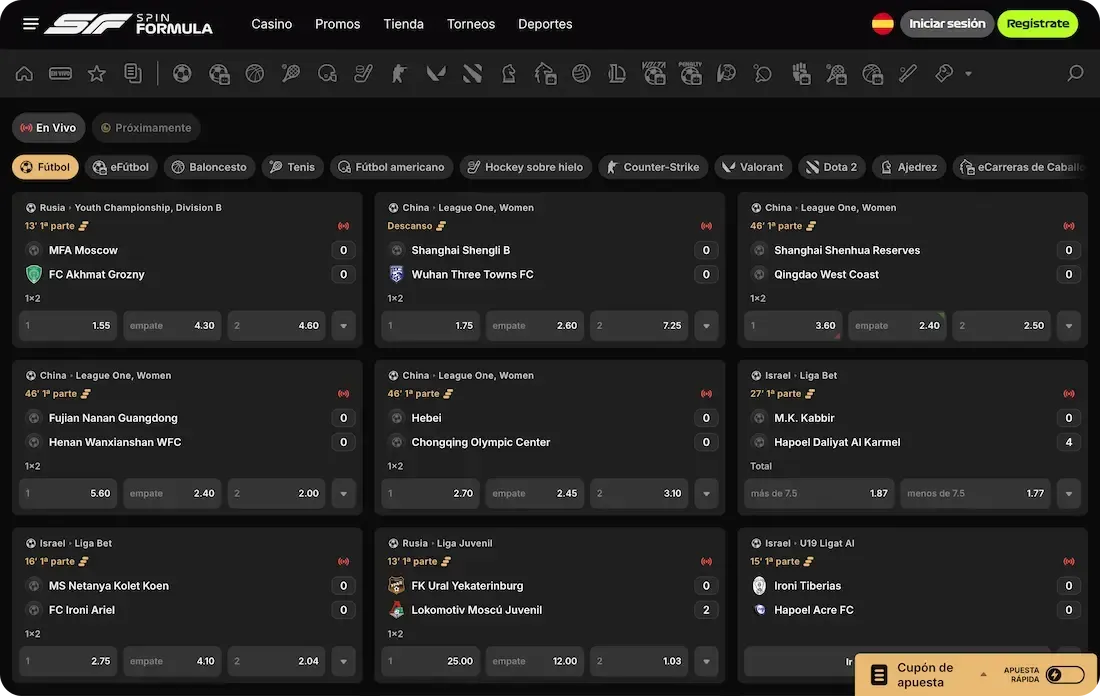Click the Spin Formula logo
The height and width of the screenshot is (696, 1100).
(x=128, y=24)
